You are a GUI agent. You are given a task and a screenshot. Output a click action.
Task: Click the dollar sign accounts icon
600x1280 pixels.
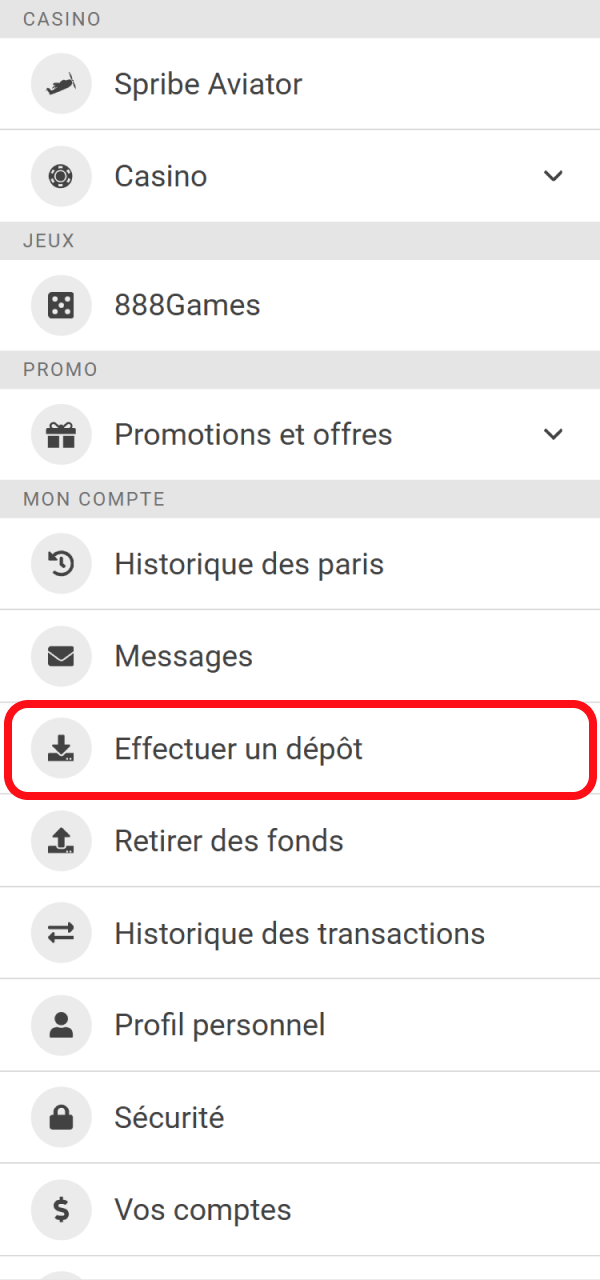61,1210
